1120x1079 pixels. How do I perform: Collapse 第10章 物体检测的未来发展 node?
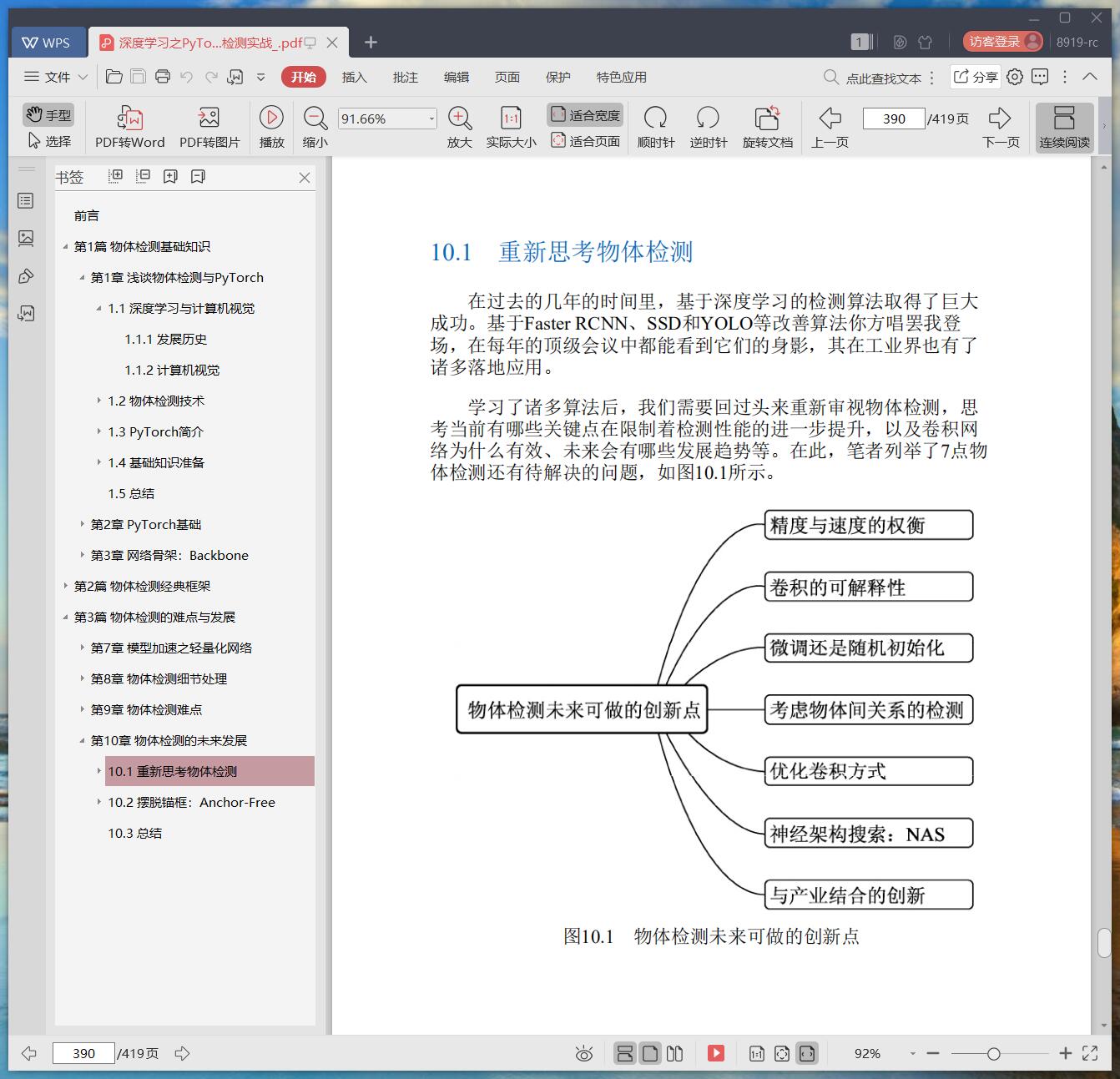pos(82,741)
